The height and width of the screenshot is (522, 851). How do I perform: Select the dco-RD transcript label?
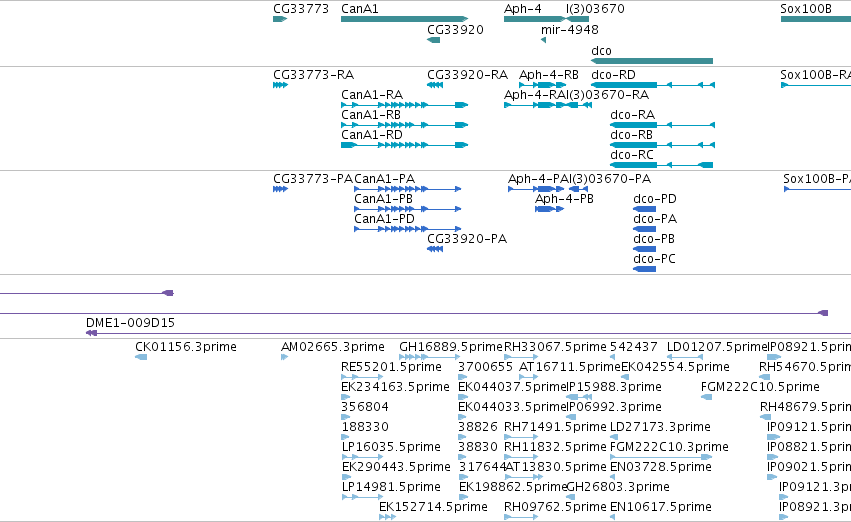pyautogui.click(x=613, y=74)
